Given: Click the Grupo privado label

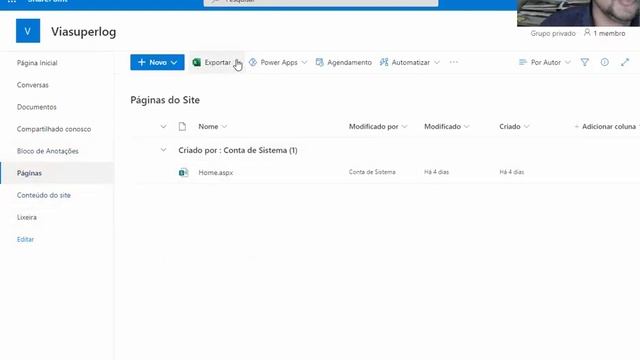Looking at the screenshot, I should 553,33.
